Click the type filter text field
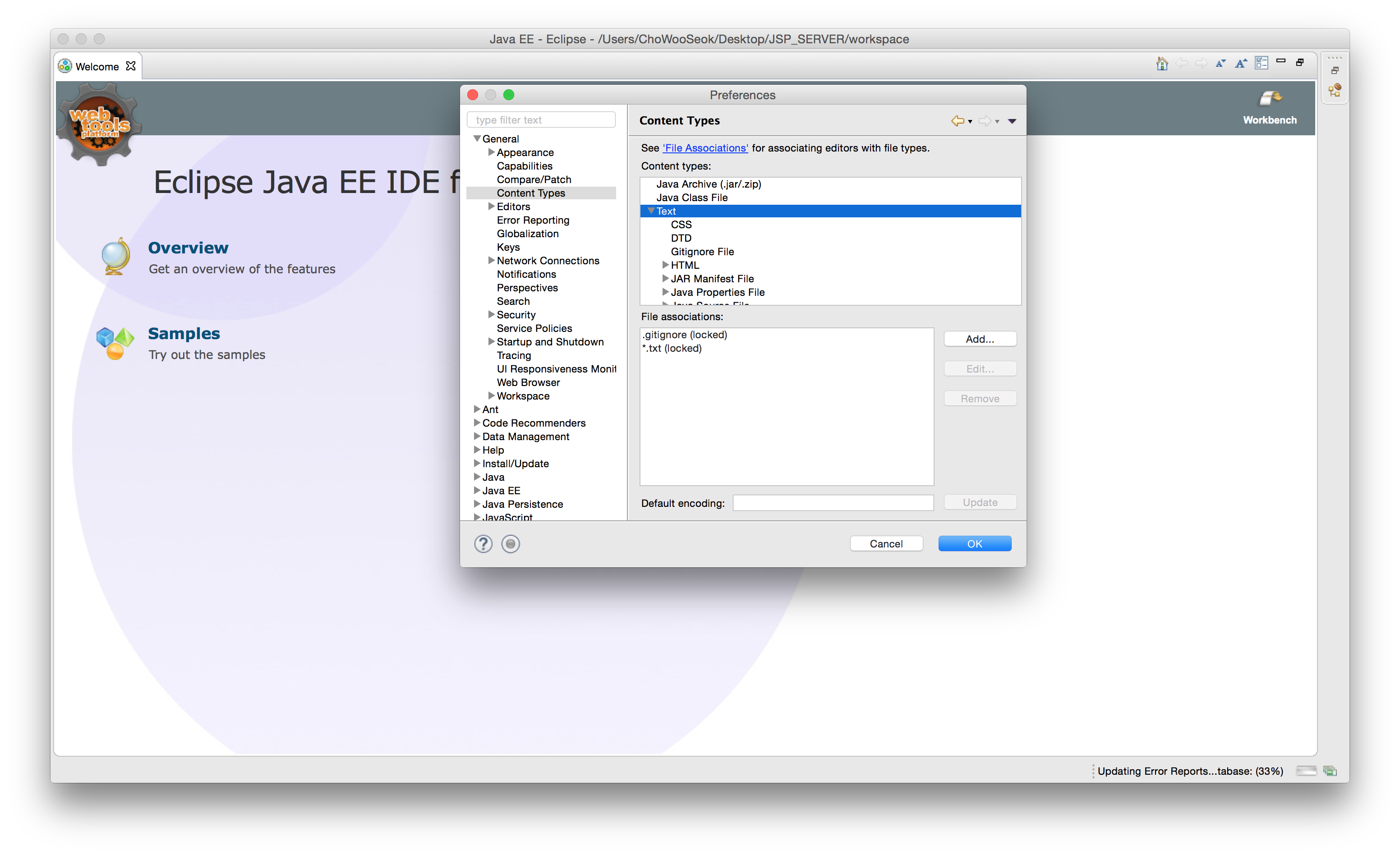The image size is (1400, 855). pos(541,120)
